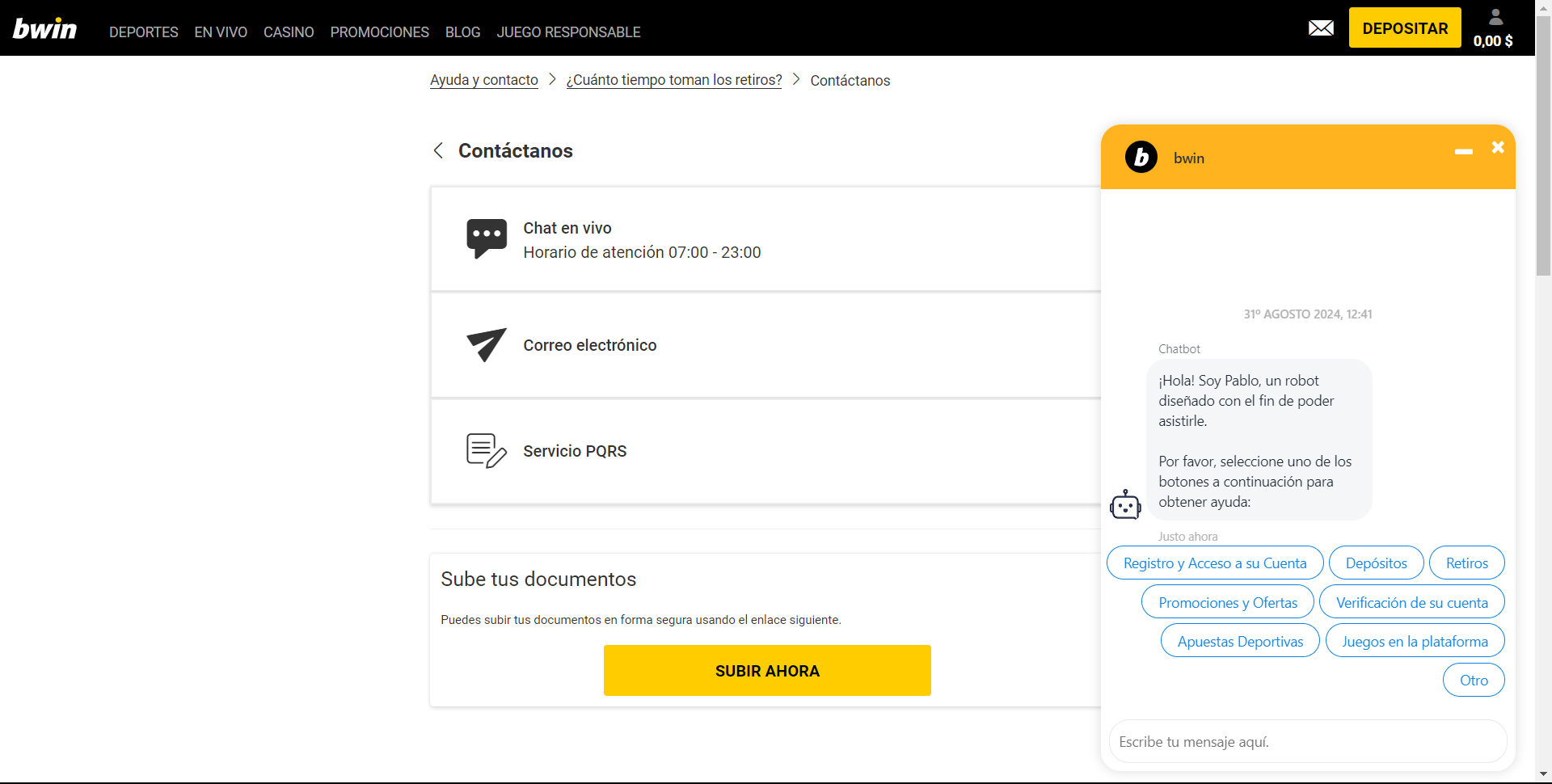This screenshot has width=1552, height=784.
Task: Click the 31º AGOSTO 2024, 12:41 timestamp
Action: [1308, 314]
